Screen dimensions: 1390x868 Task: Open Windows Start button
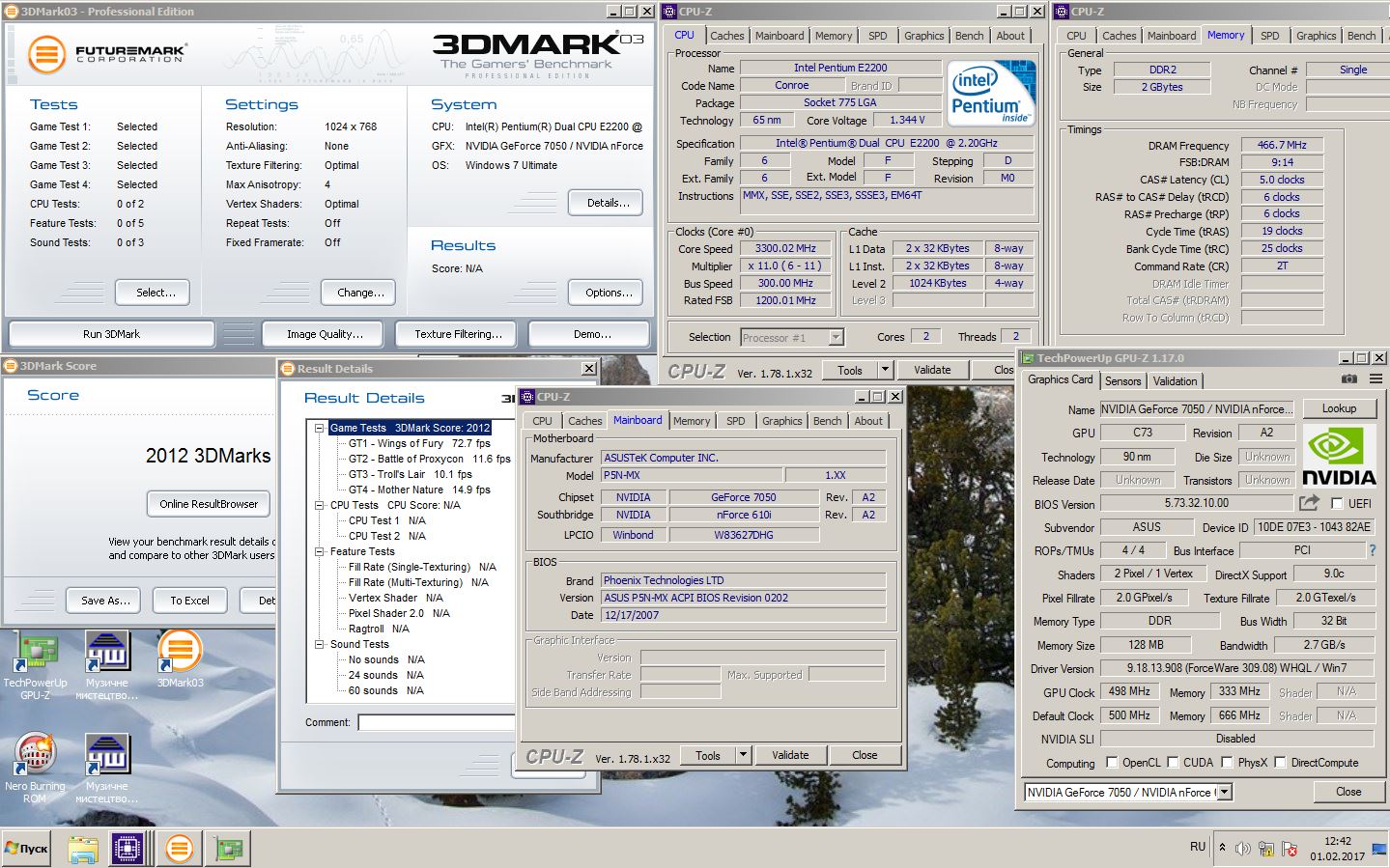click(x=26, y=849)
